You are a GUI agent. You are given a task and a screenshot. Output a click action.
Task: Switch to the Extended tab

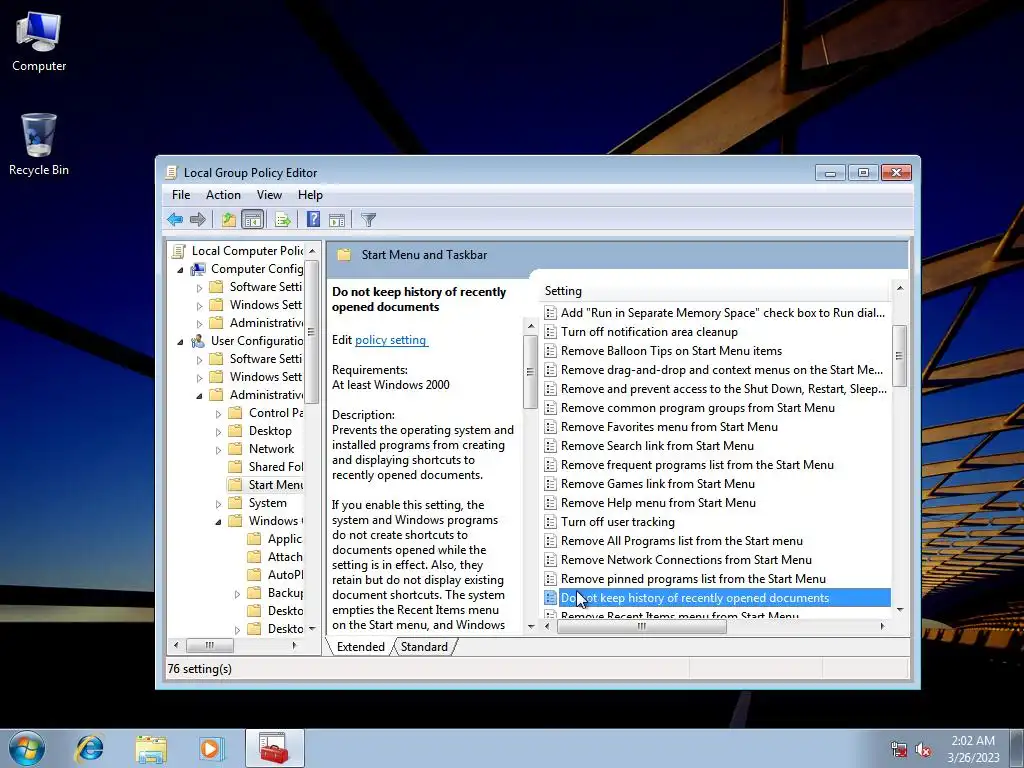(x=360, y=647)
